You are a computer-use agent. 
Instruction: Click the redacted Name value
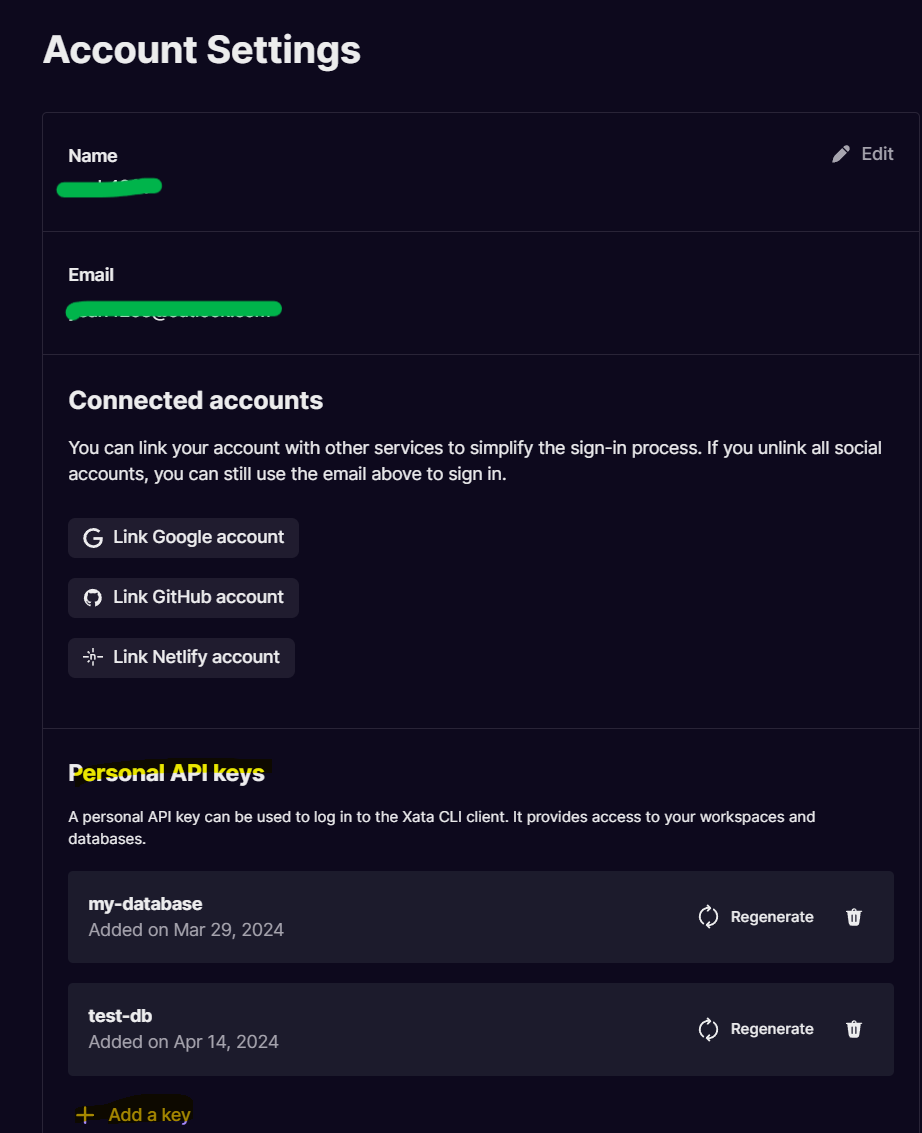(x=110, y=187)
